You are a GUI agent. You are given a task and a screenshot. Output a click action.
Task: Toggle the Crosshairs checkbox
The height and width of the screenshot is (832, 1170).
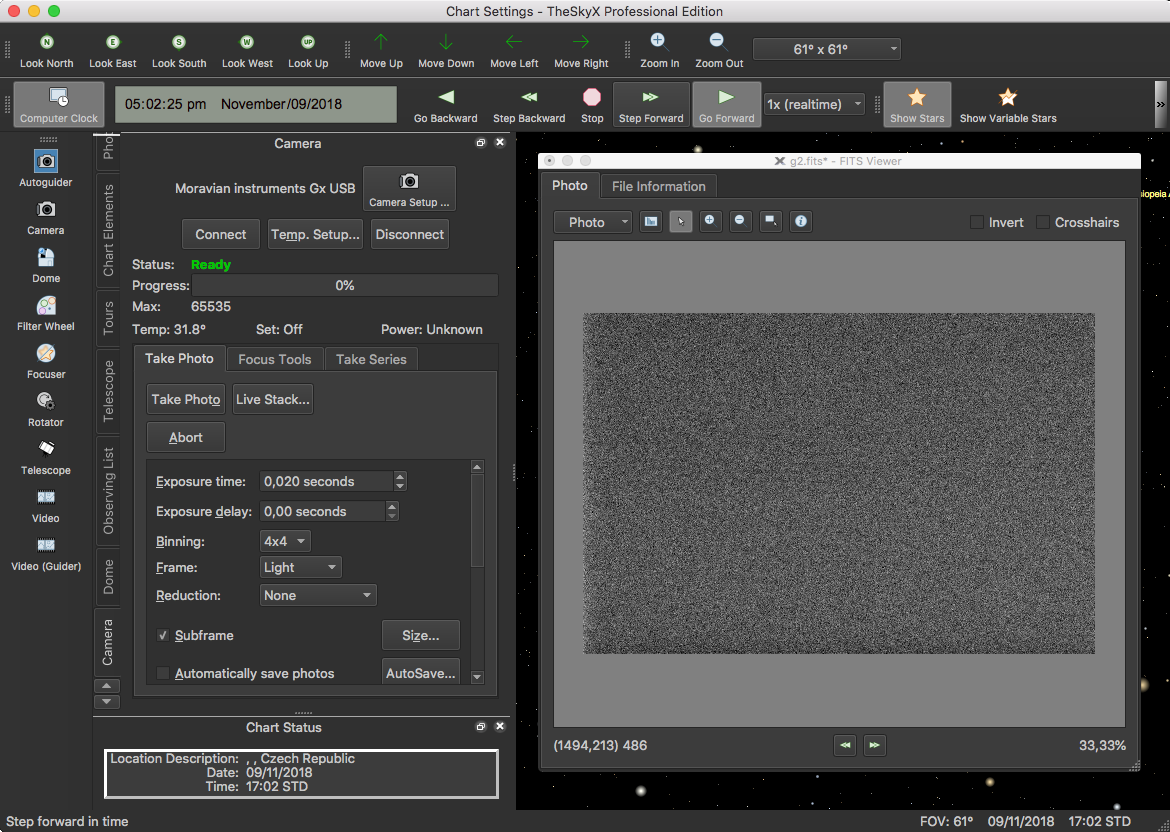pos(1043,223)
